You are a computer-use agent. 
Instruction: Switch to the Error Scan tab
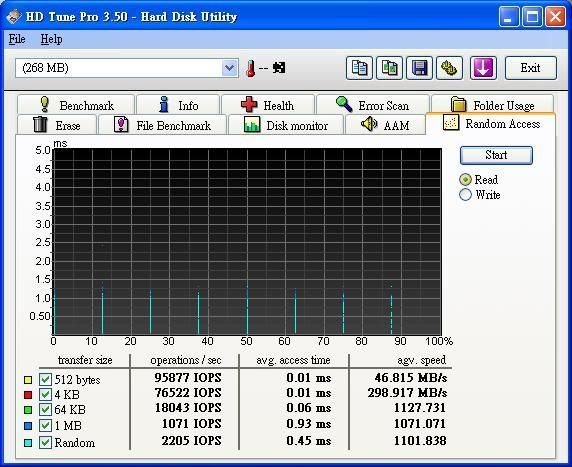click(372, 105)
